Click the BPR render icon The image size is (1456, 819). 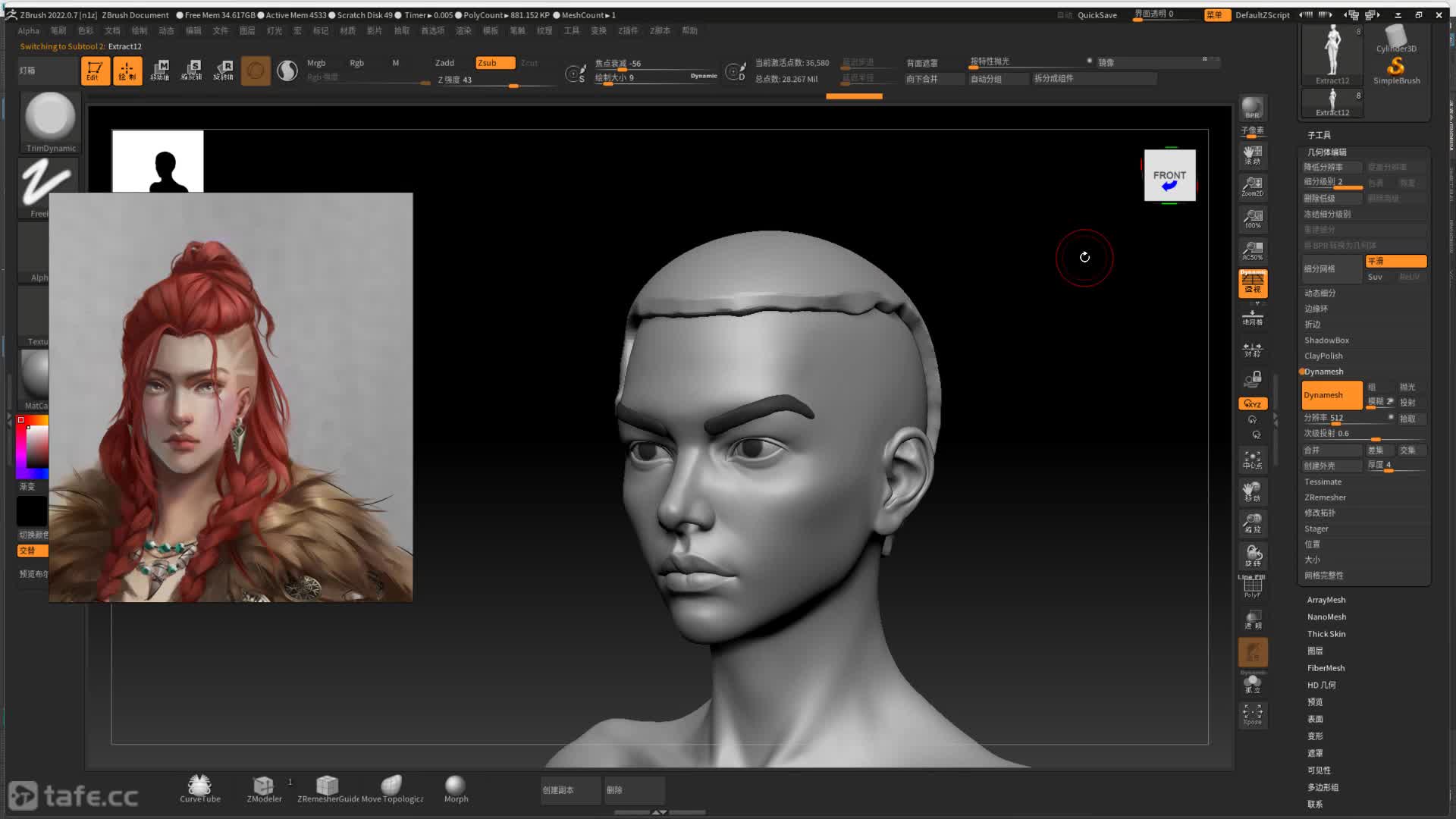click(1252, 108)
